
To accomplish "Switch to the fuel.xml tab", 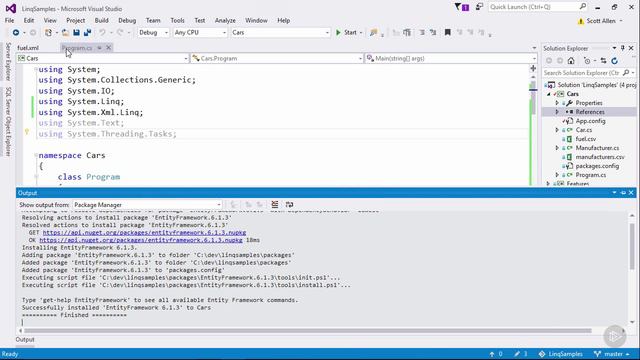I will coord(28,48).
